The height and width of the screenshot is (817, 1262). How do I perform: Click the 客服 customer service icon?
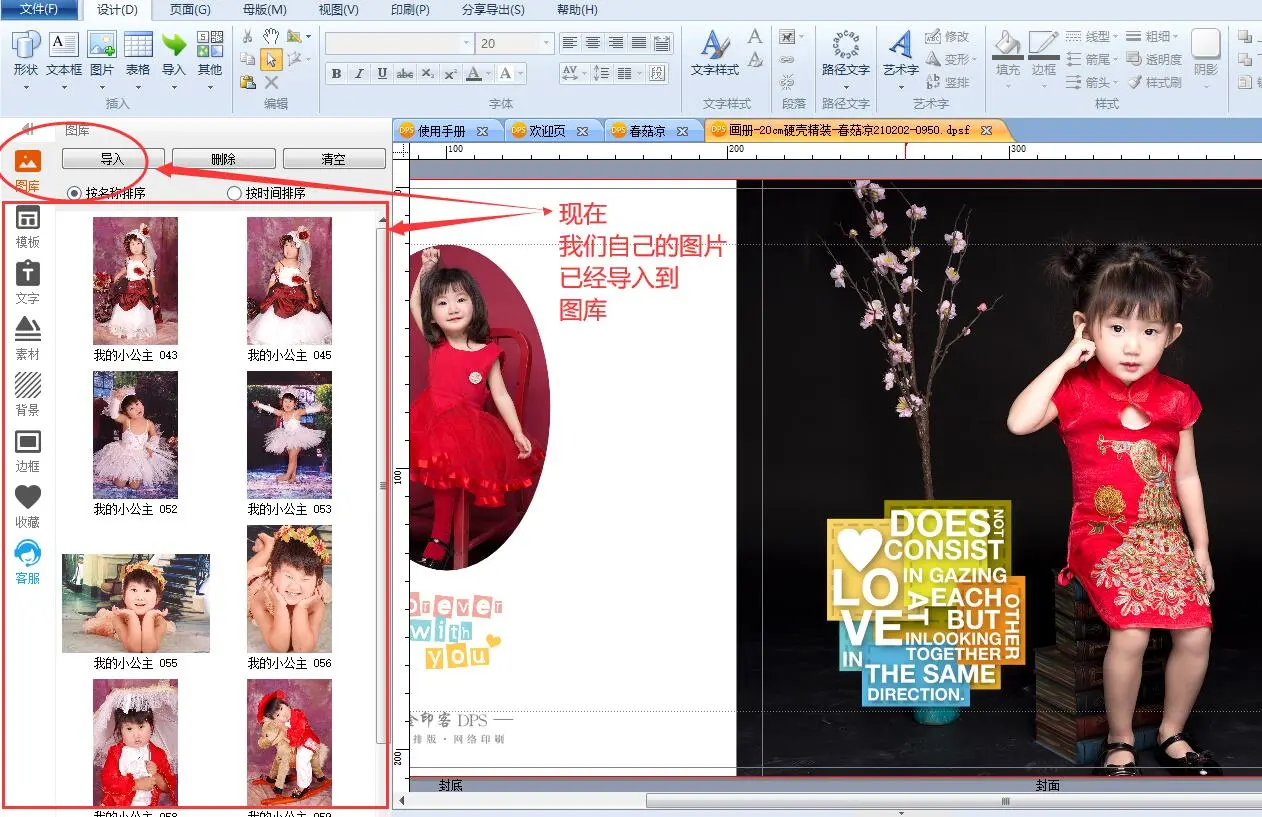pyautogui.click(x=27, y=561)
